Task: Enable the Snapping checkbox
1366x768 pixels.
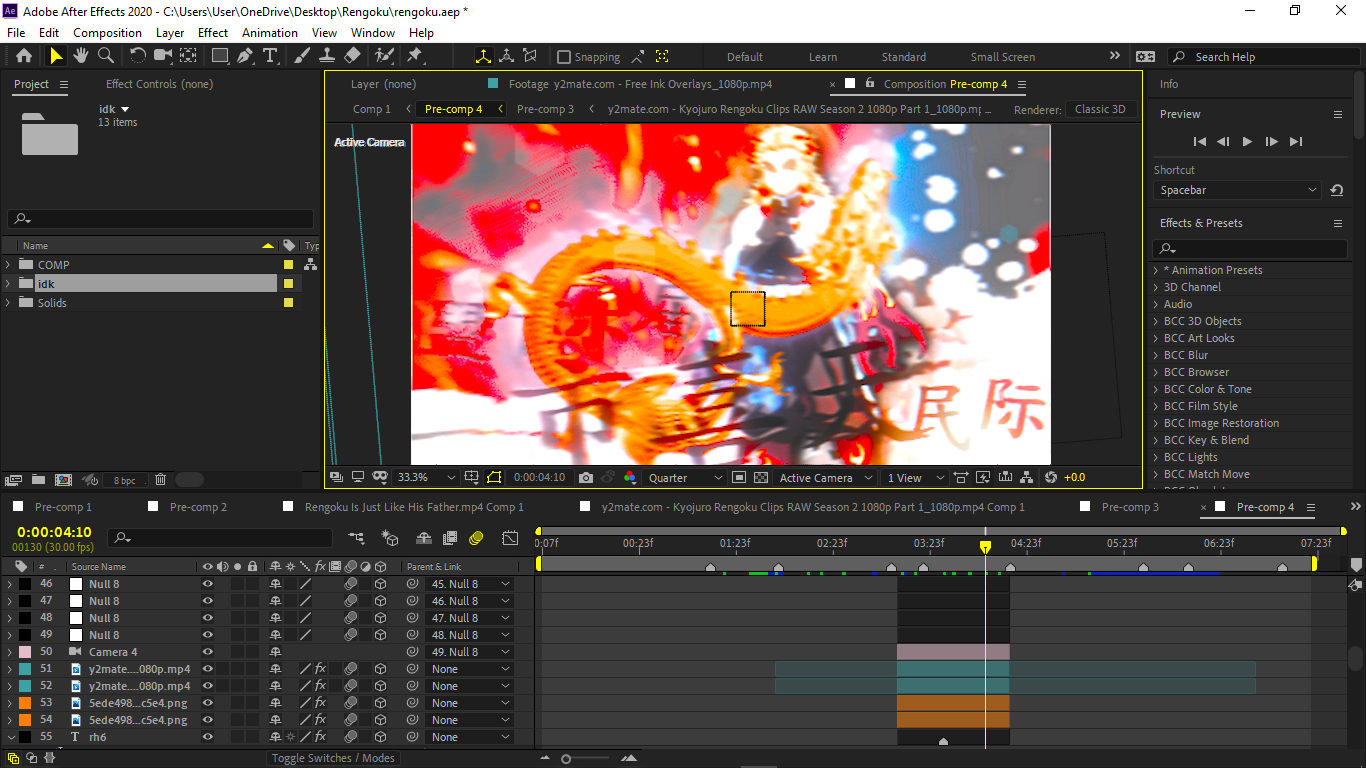Action: (x=564, y=57)
